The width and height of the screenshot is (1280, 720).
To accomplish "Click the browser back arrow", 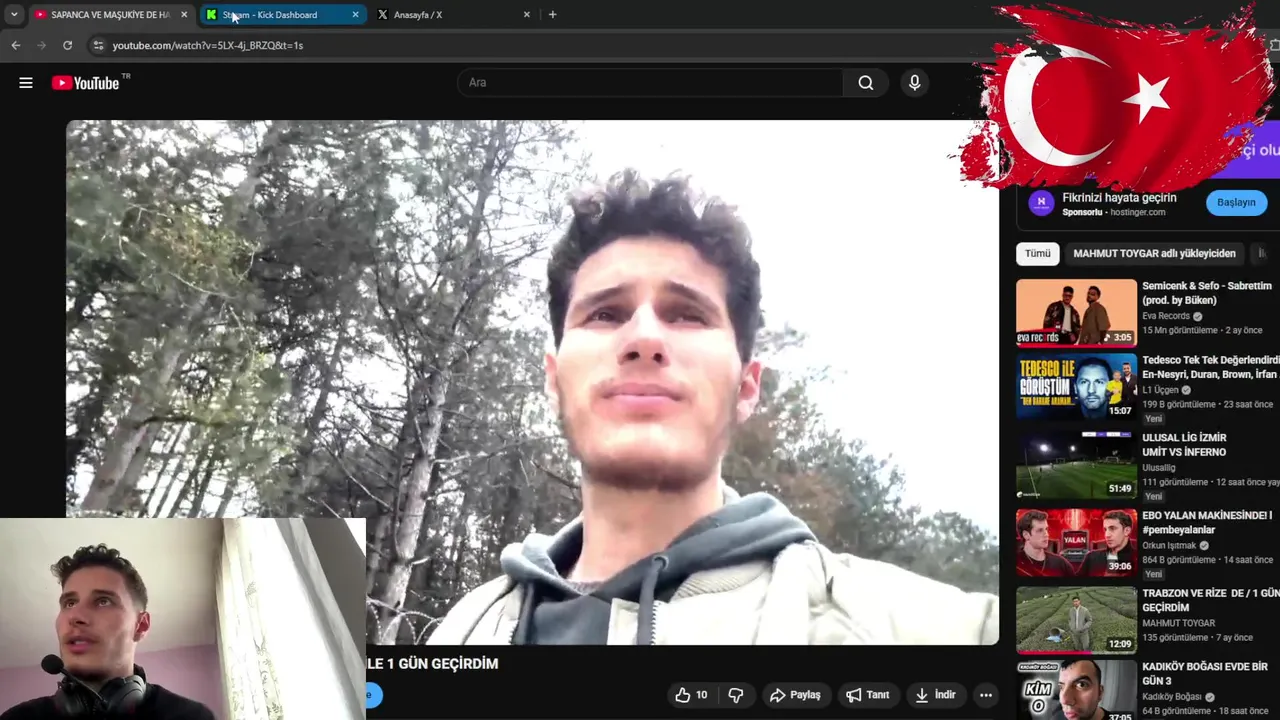I will tap(15, 45).
